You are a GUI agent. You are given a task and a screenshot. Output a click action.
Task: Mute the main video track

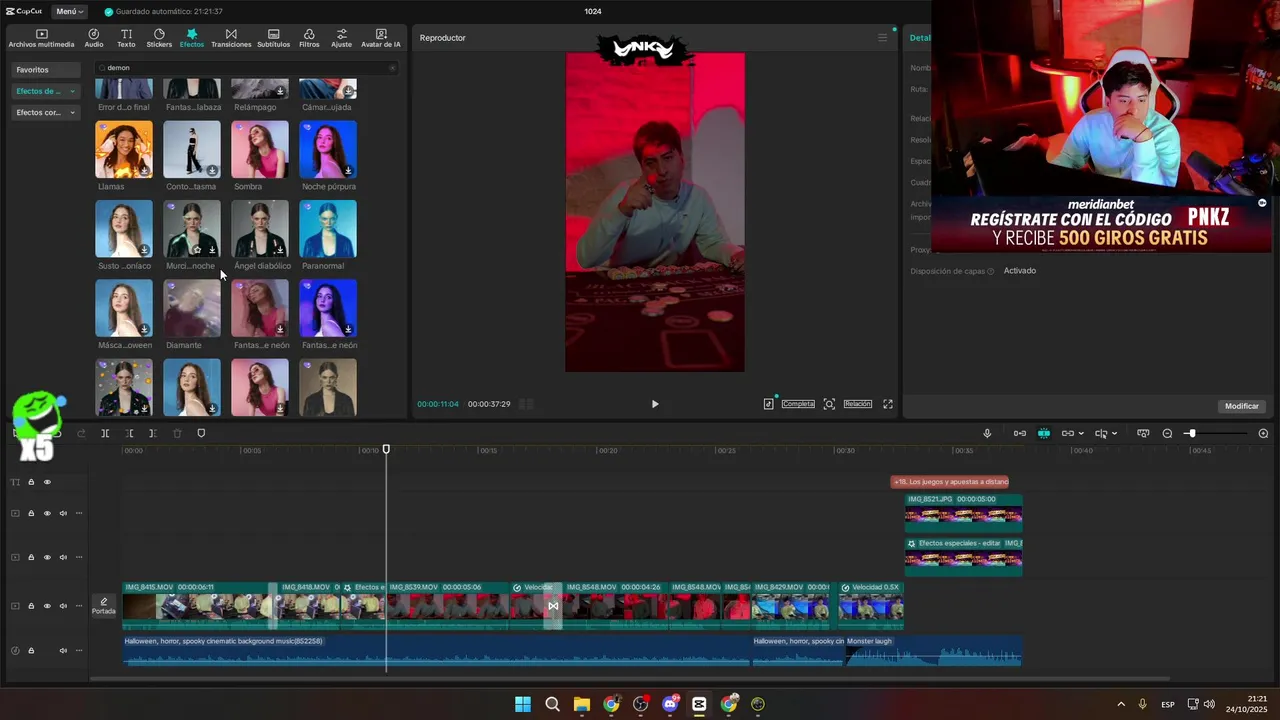[63, 606]
